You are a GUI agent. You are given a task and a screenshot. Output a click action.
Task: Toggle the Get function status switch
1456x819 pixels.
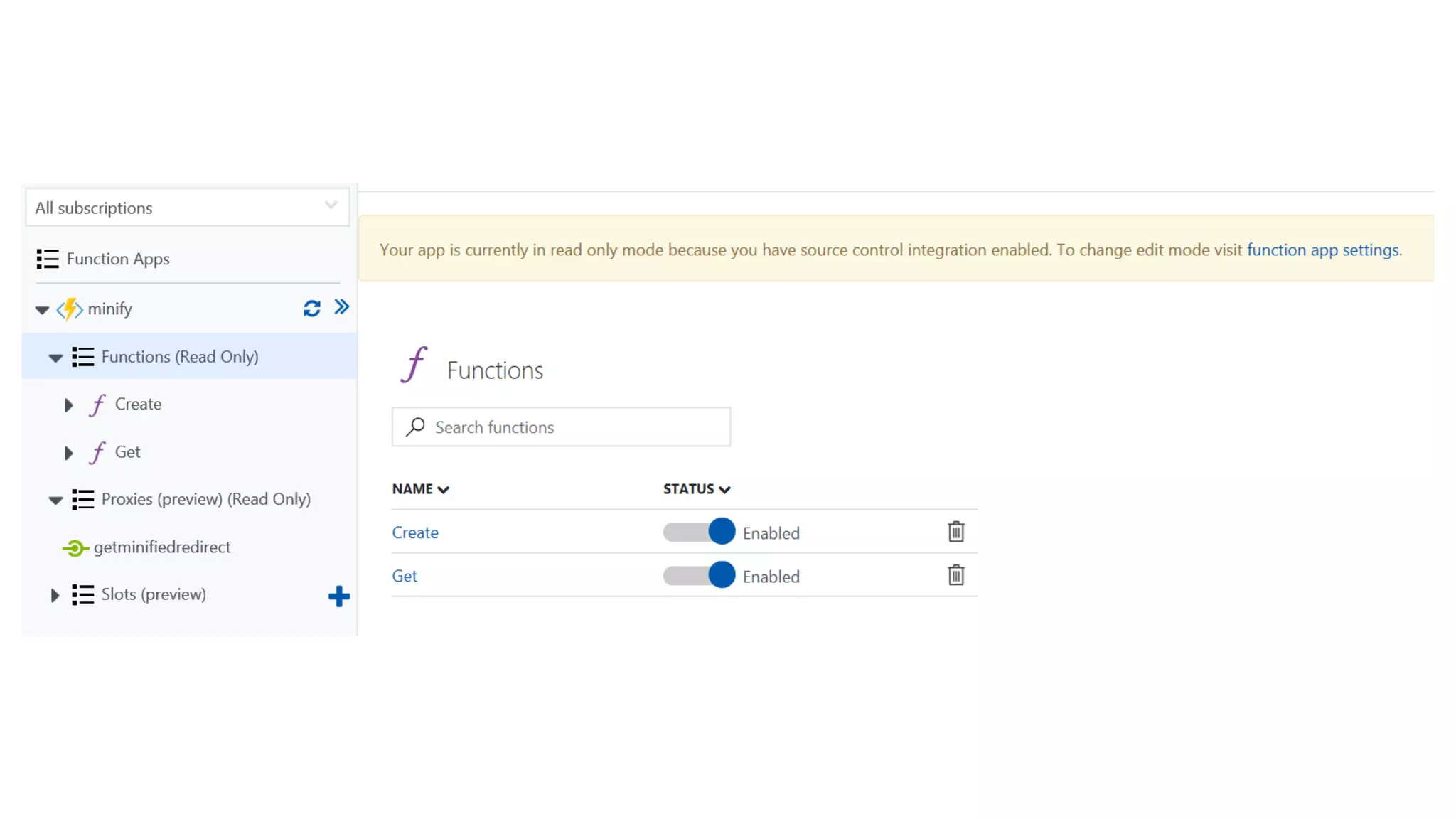click(699, 575)
